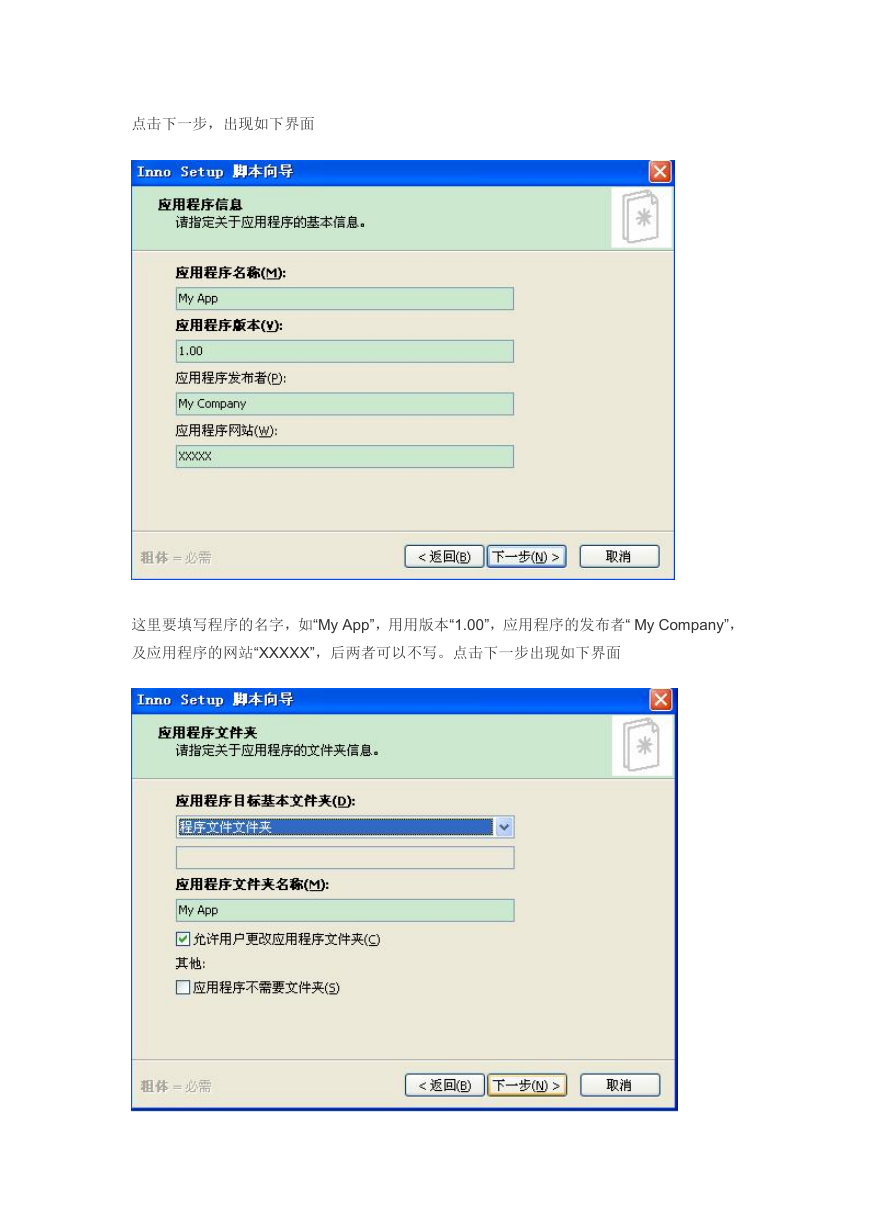Close the 应用程序信息 wizard window
This screenshot has height=1228, width=869.
tap(660, 172)
